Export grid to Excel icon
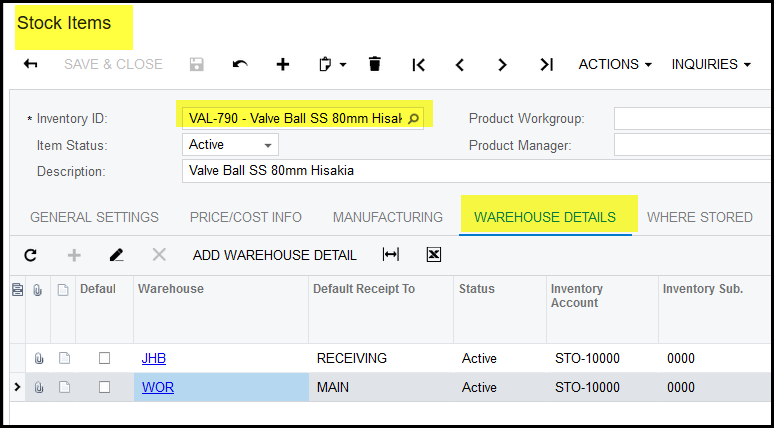Image resolution: width=774 pixels, height=428 pixels. tap(433, 255)
